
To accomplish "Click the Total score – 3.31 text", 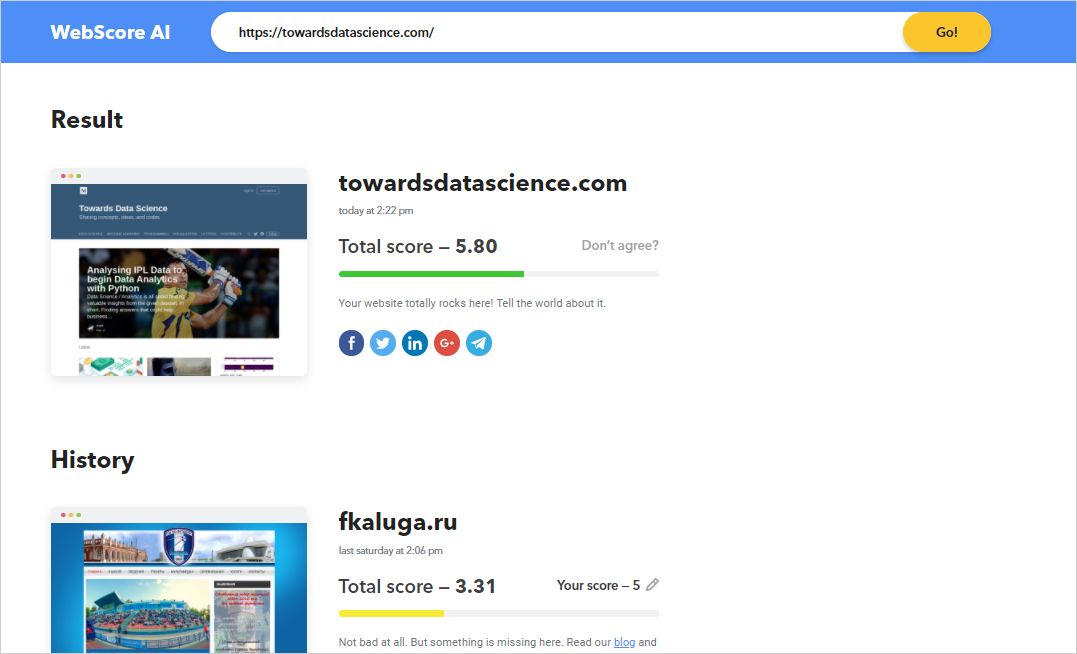I will pos(417,586).
